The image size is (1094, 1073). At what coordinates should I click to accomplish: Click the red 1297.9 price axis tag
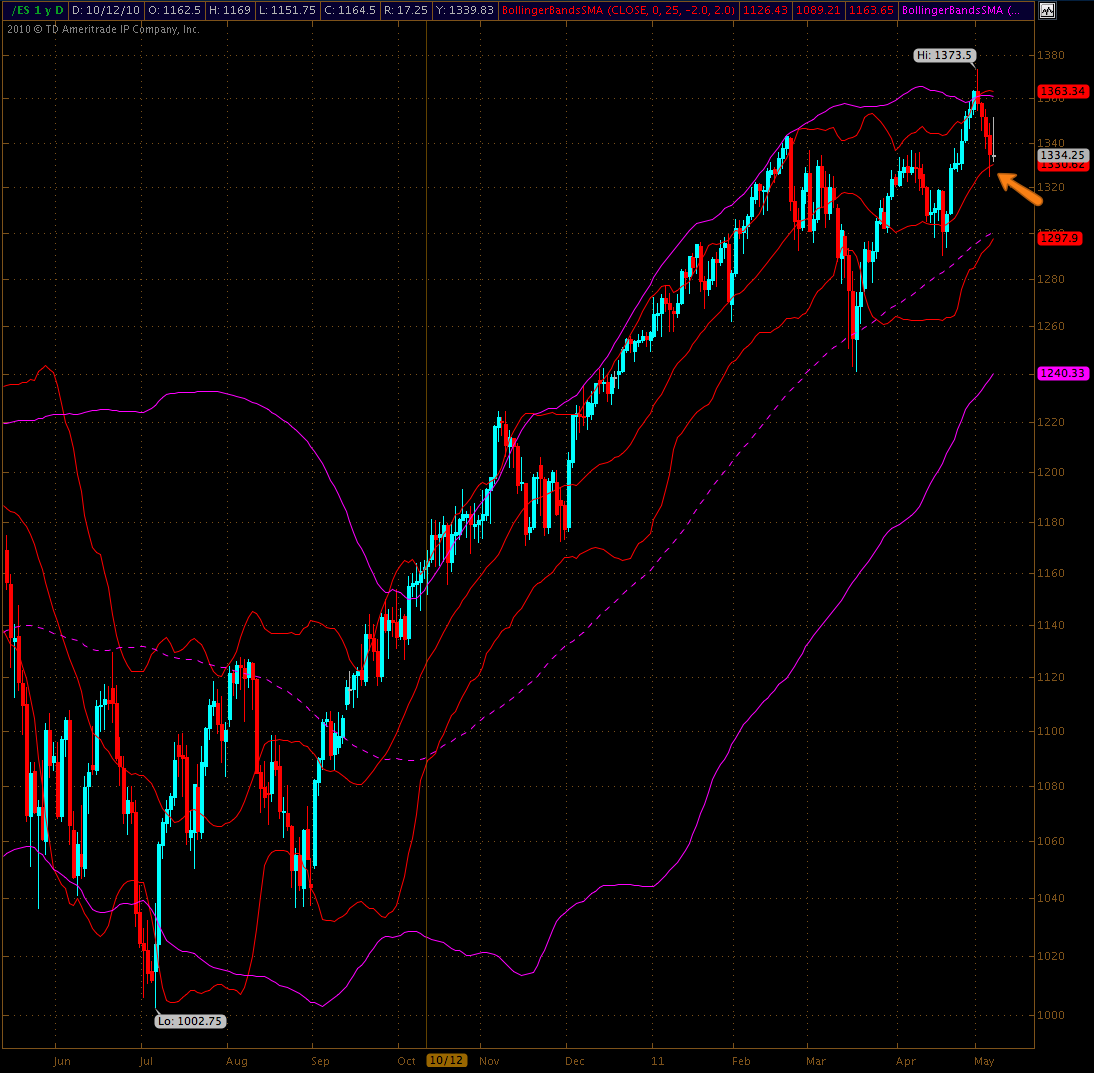(1060, 238)
